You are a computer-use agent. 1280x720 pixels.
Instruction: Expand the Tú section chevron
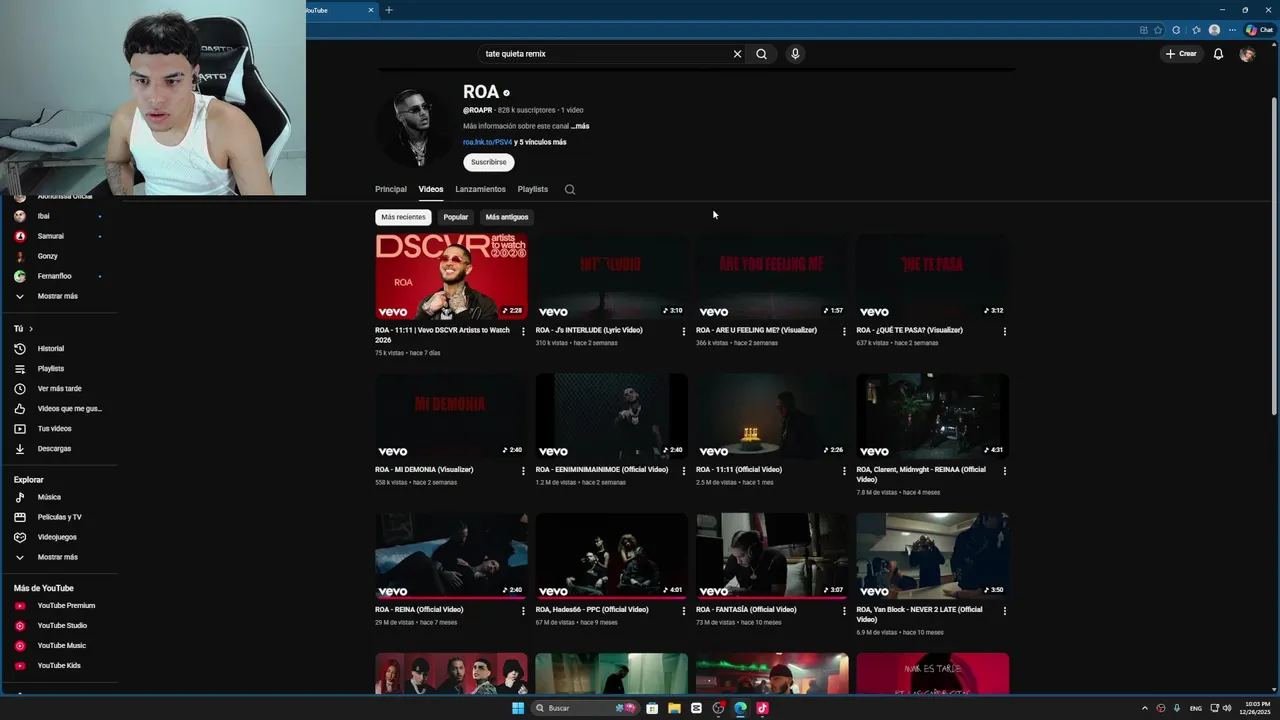(31, 329)
